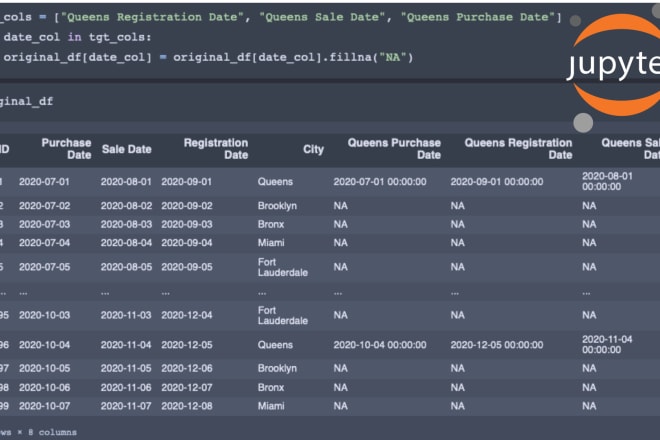Click the Miami cell in 2020-07-04 row
The height and width of the screenshot is (440, 660).
271,243
